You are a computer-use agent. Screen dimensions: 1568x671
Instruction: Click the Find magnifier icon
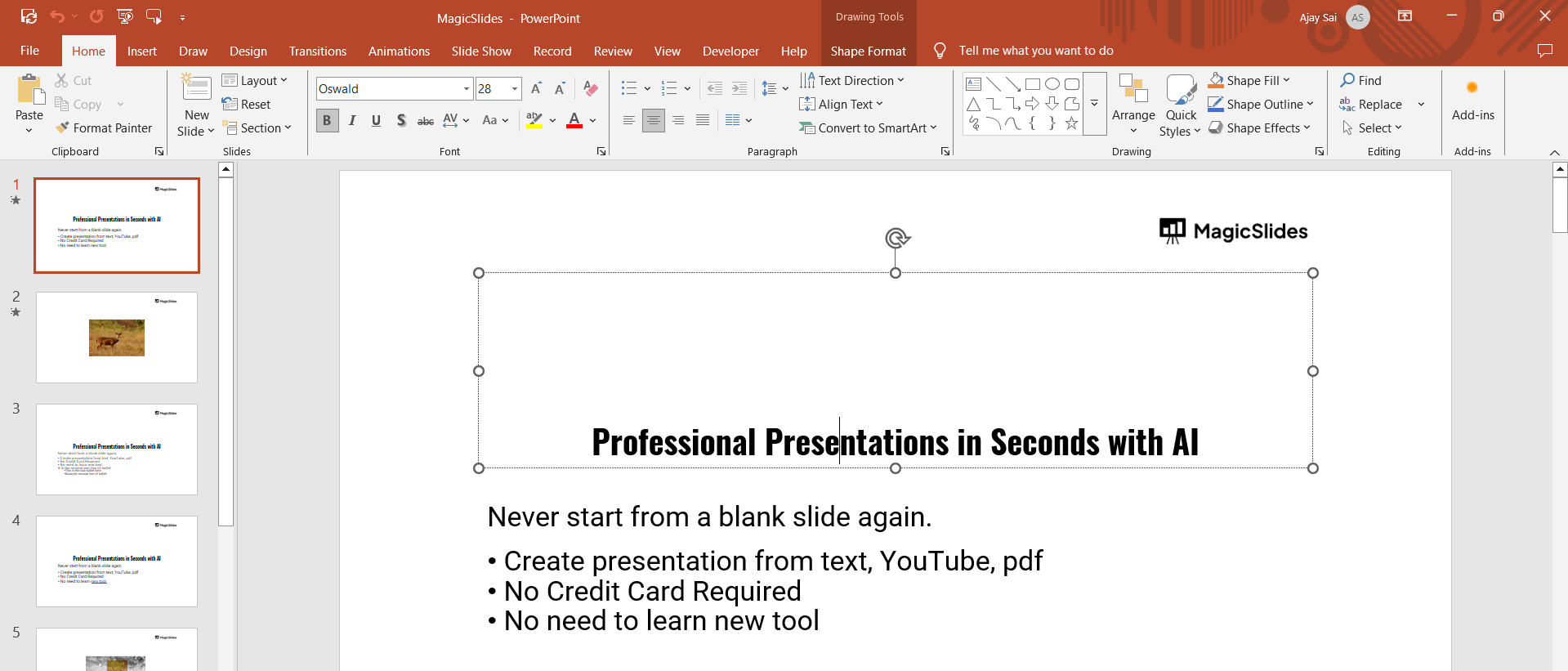point(1347,80)
